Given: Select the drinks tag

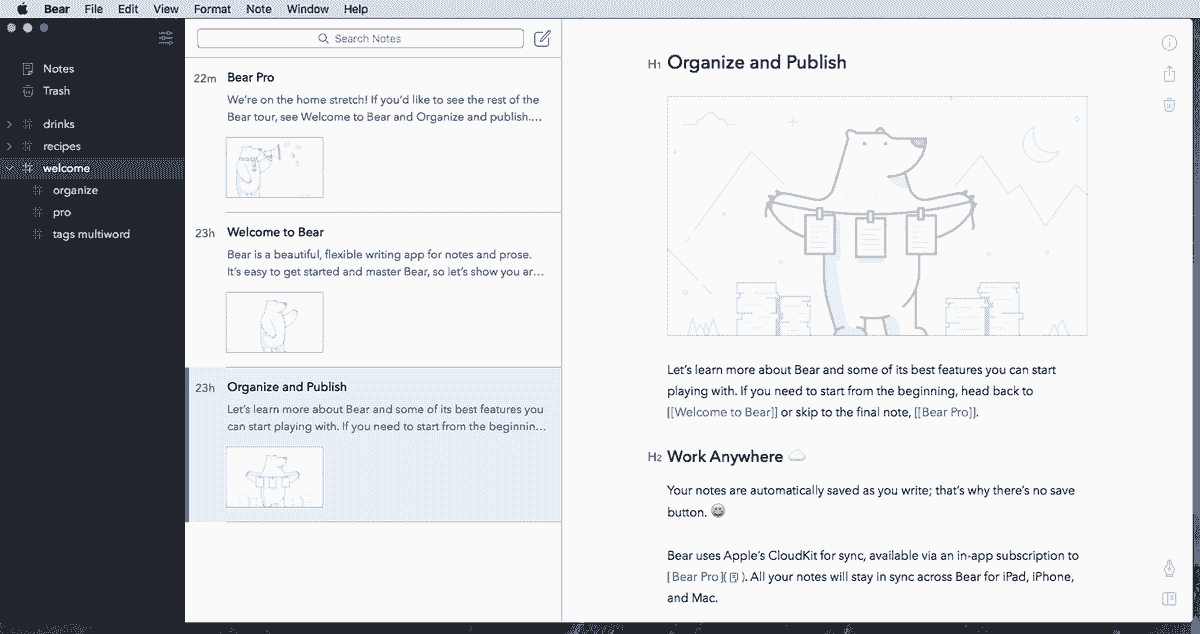Looking at the screenshot, I should (92, 124).
